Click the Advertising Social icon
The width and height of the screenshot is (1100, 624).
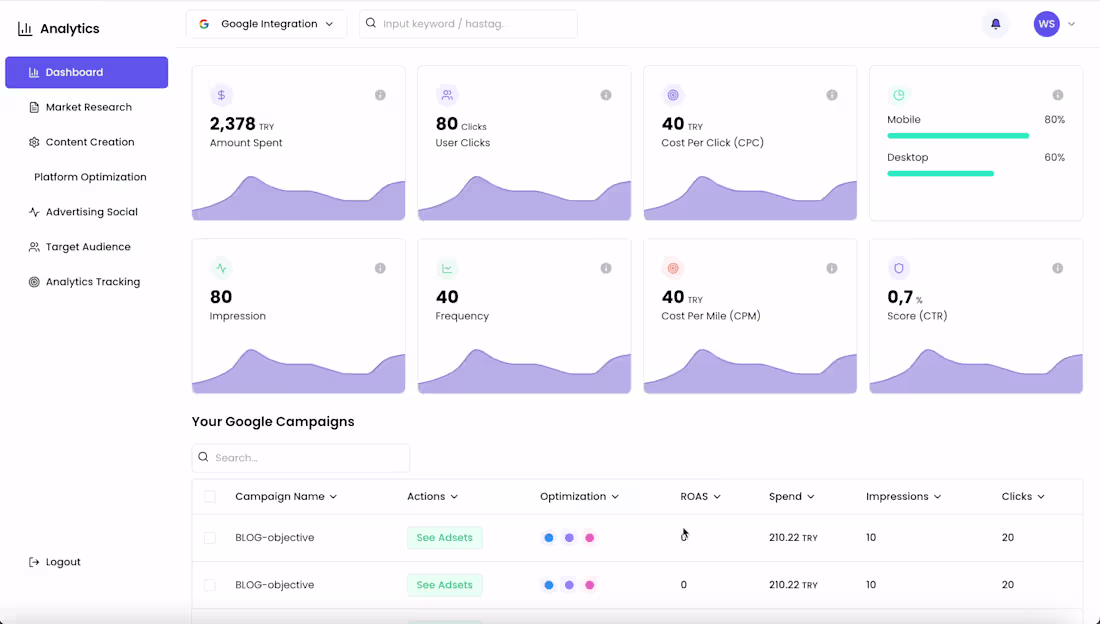(x=32, y=212)
